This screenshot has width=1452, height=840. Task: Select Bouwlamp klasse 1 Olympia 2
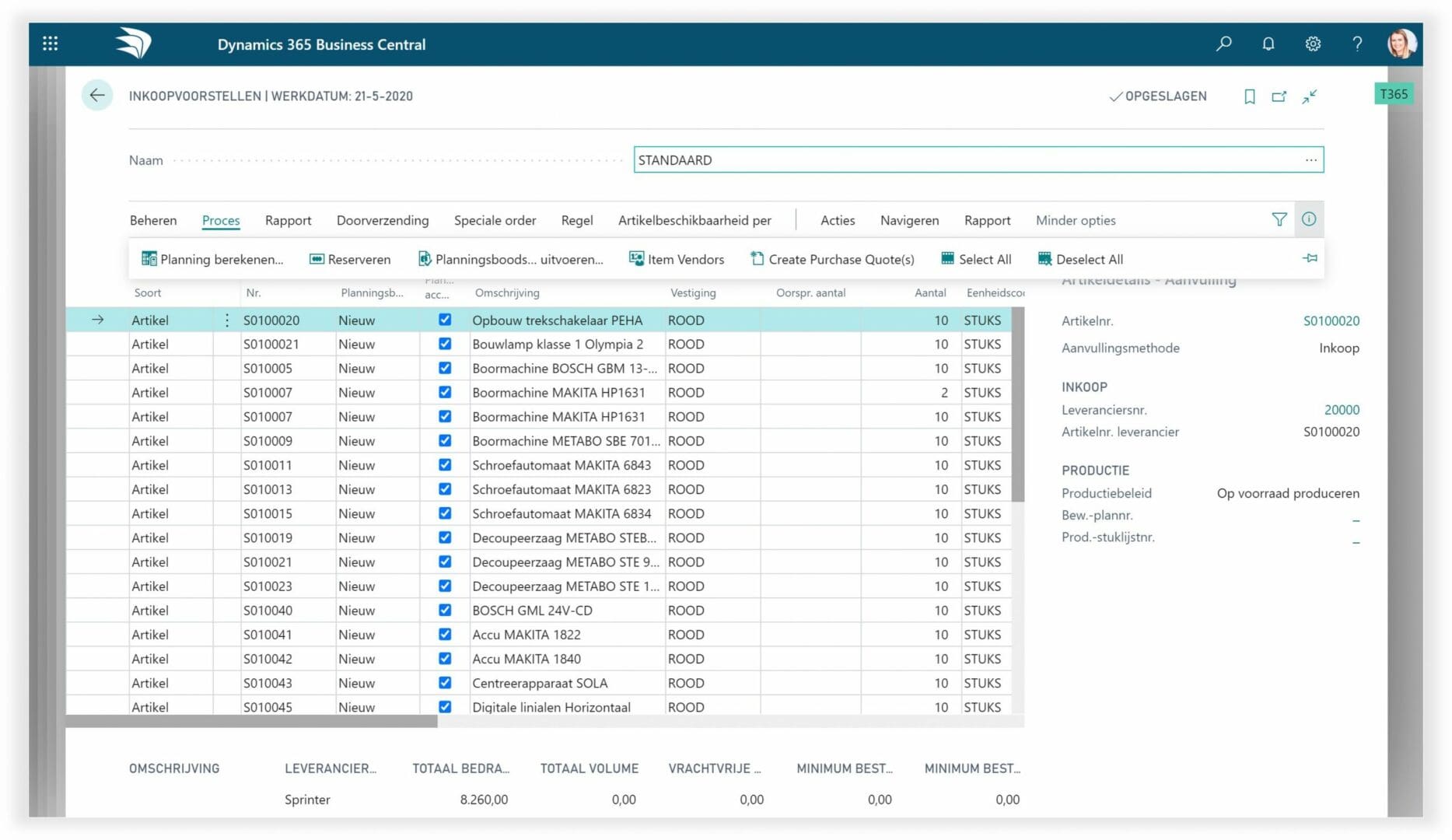click(x=567, y=344)
